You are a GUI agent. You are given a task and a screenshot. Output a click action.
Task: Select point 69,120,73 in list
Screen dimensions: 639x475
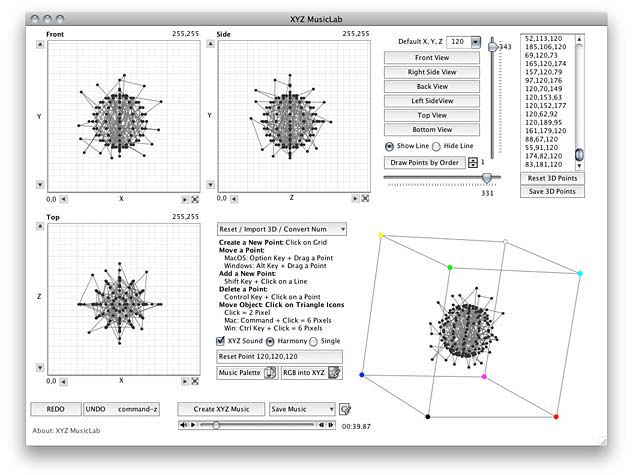pos(541,55)
